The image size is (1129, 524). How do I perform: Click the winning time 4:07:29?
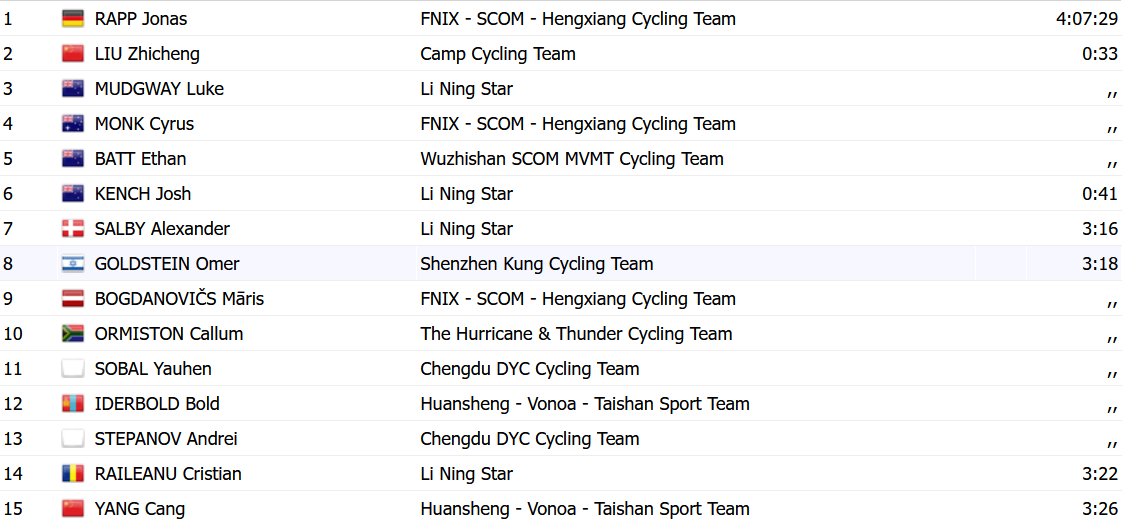1087,19
